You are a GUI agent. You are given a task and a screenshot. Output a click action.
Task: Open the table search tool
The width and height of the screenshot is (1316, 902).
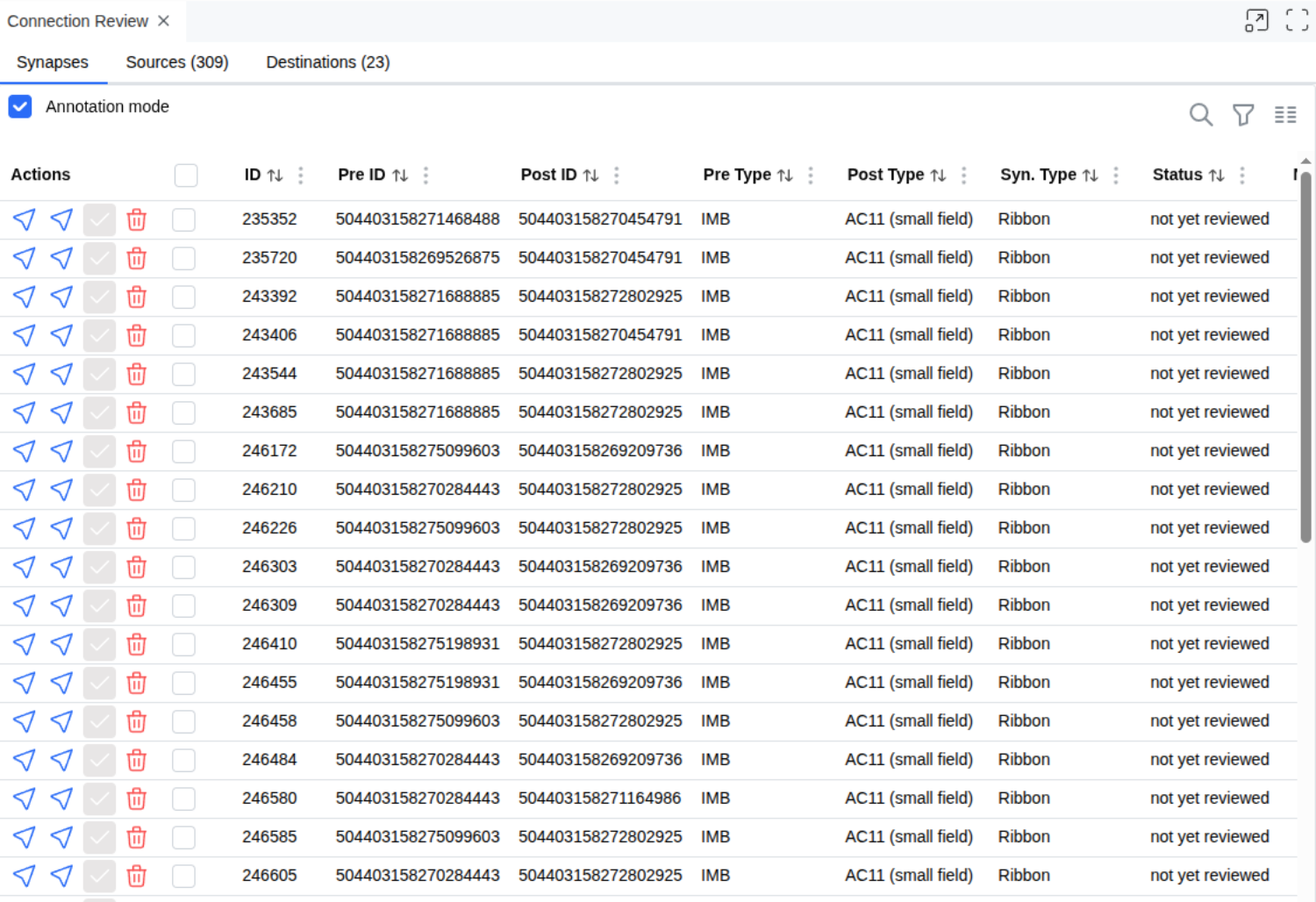click(1201, 115)
